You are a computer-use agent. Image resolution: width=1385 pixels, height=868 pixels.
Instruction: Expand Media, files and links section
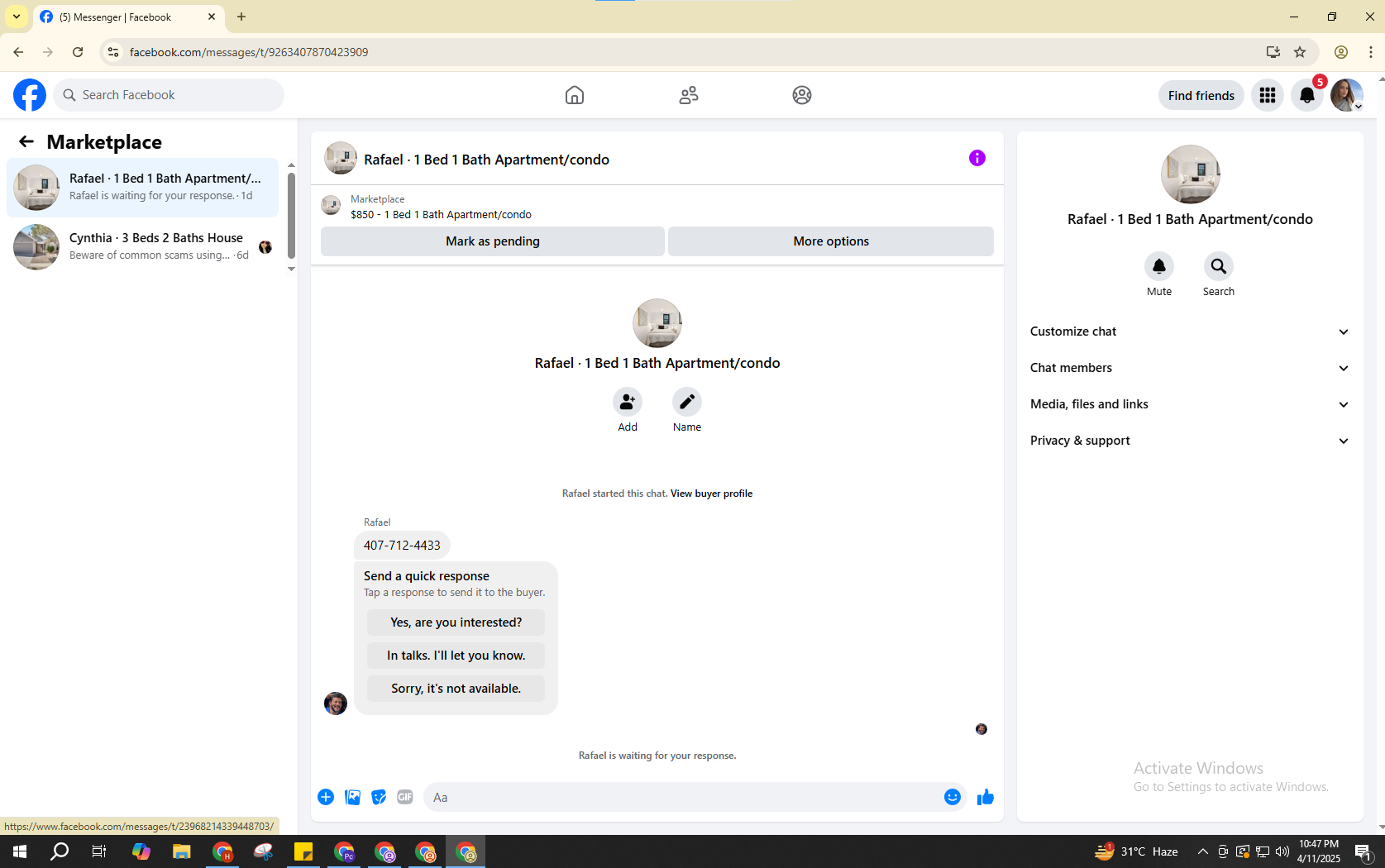pyautogui.click(x=1190, y=404)
